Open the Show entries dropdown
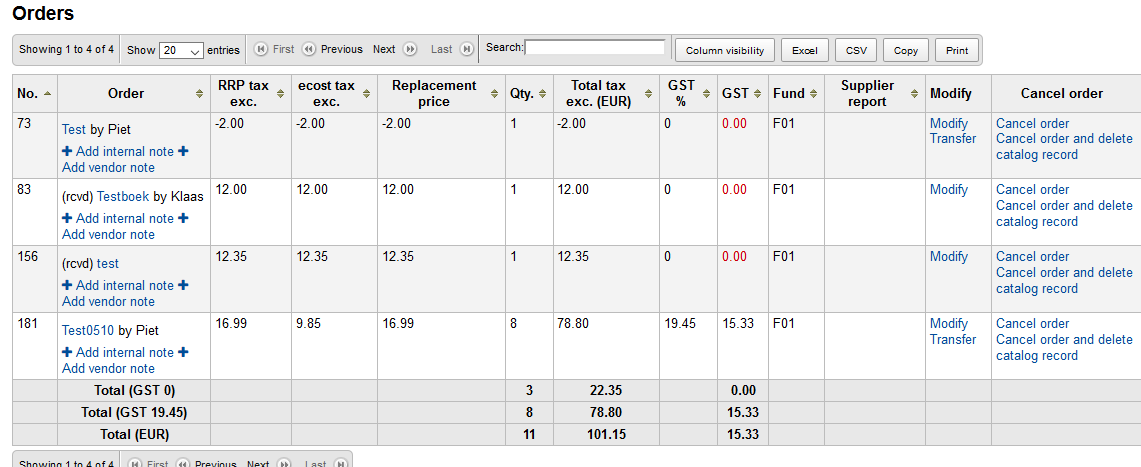Image resolution: width=1141 pixels, height=467 pixels. point(181,50)
